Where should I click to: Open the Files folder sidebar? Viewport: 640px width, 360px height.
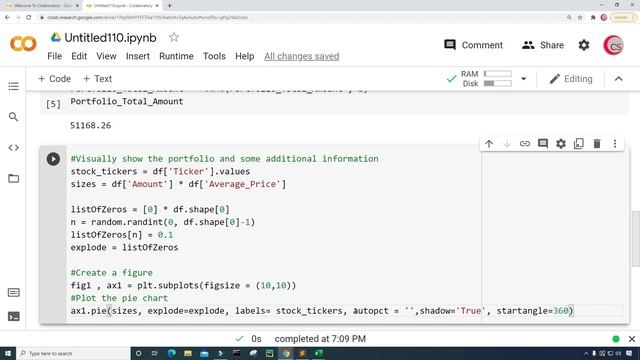click(x=13, y=178)
